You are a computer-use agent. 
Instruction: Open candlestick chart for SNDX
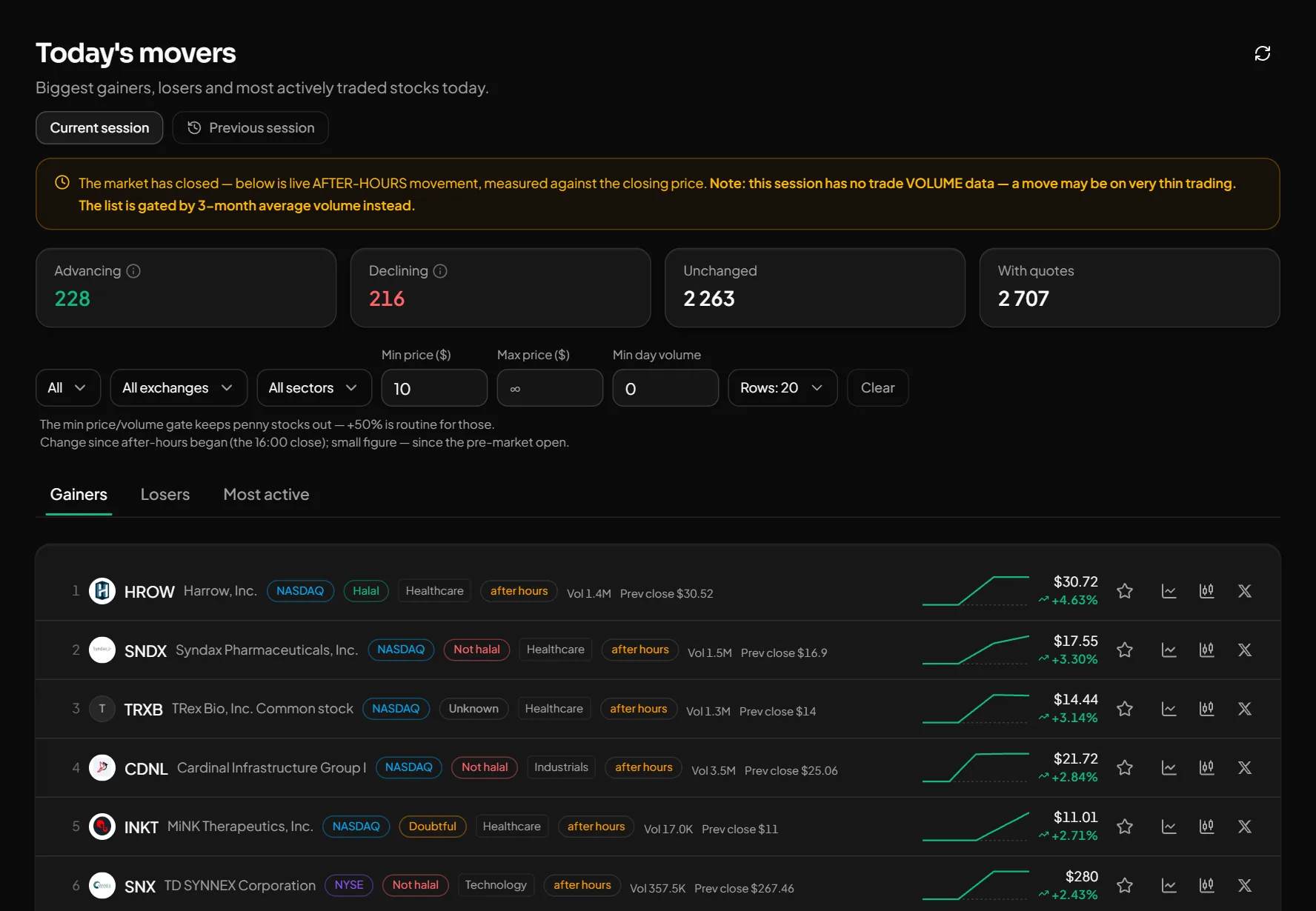click(x=1207, y=650)
